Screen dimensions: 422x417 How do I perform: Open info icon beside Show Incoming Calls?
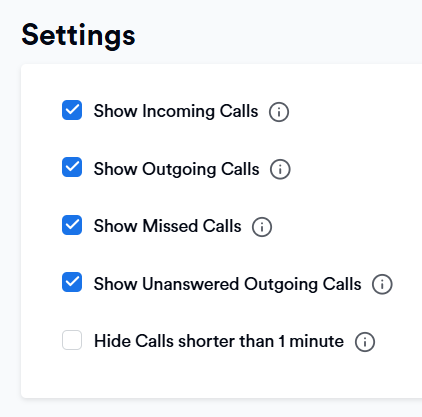279,112
